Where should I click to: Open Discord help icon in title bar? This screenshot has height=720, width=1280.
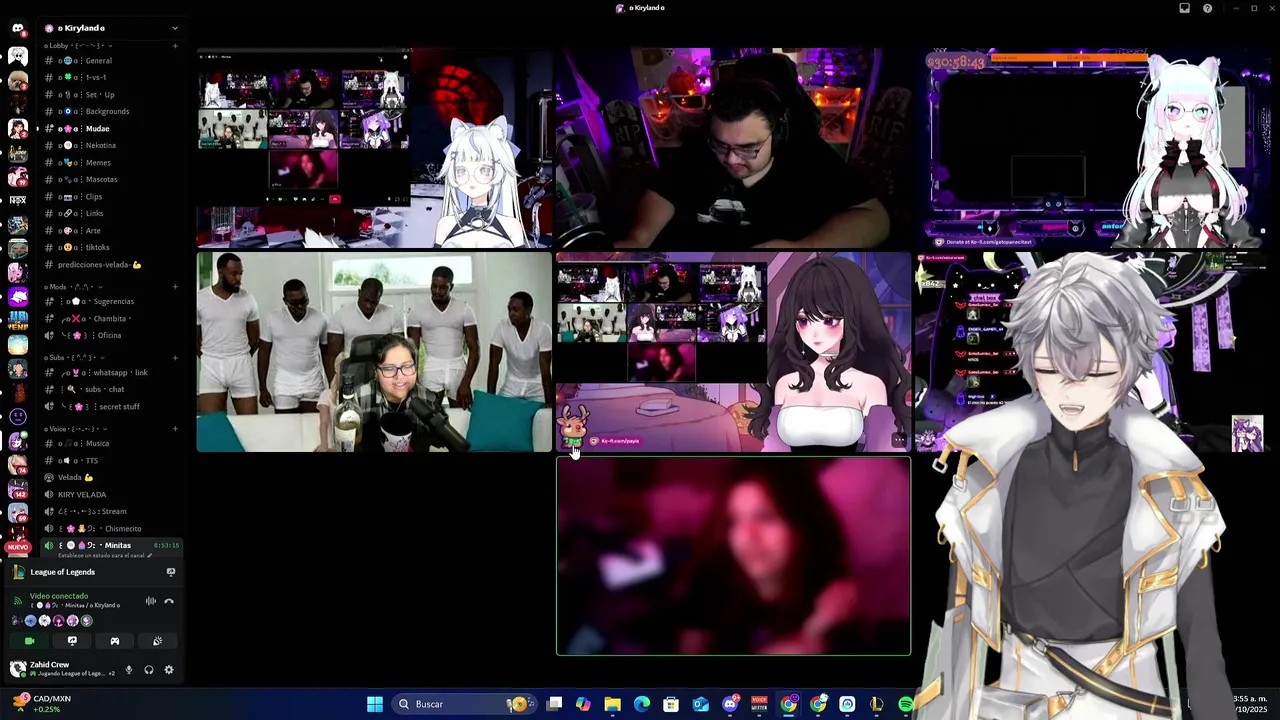click(1207, 8)
